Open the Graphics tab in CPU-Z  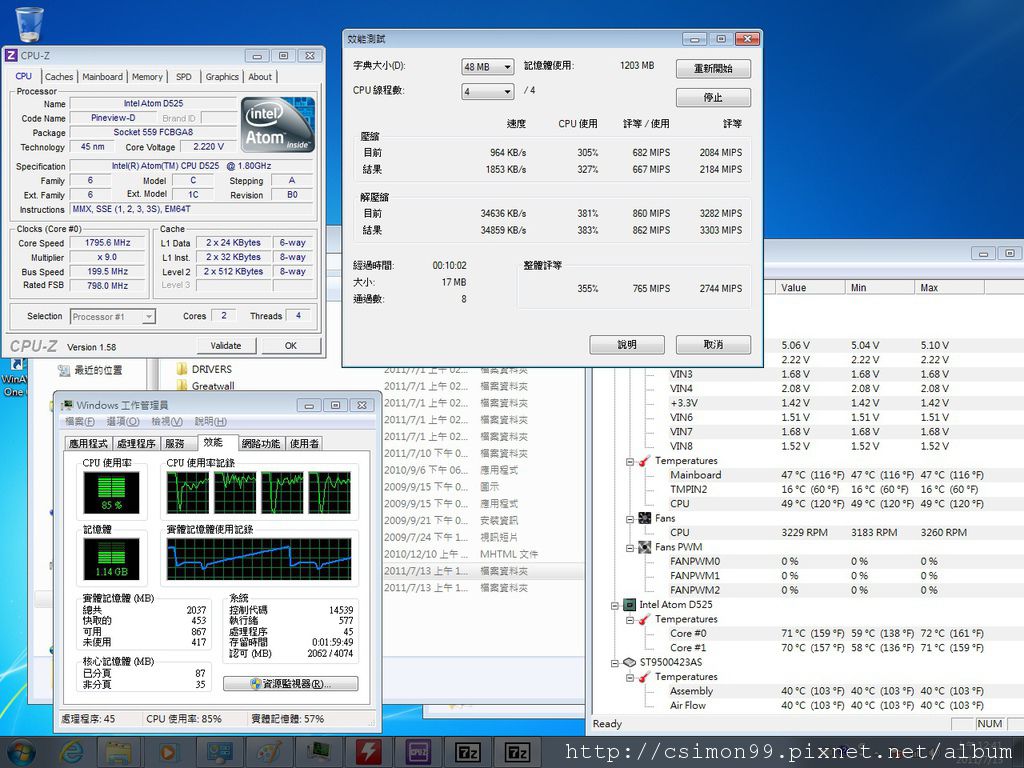click(222, 76)
